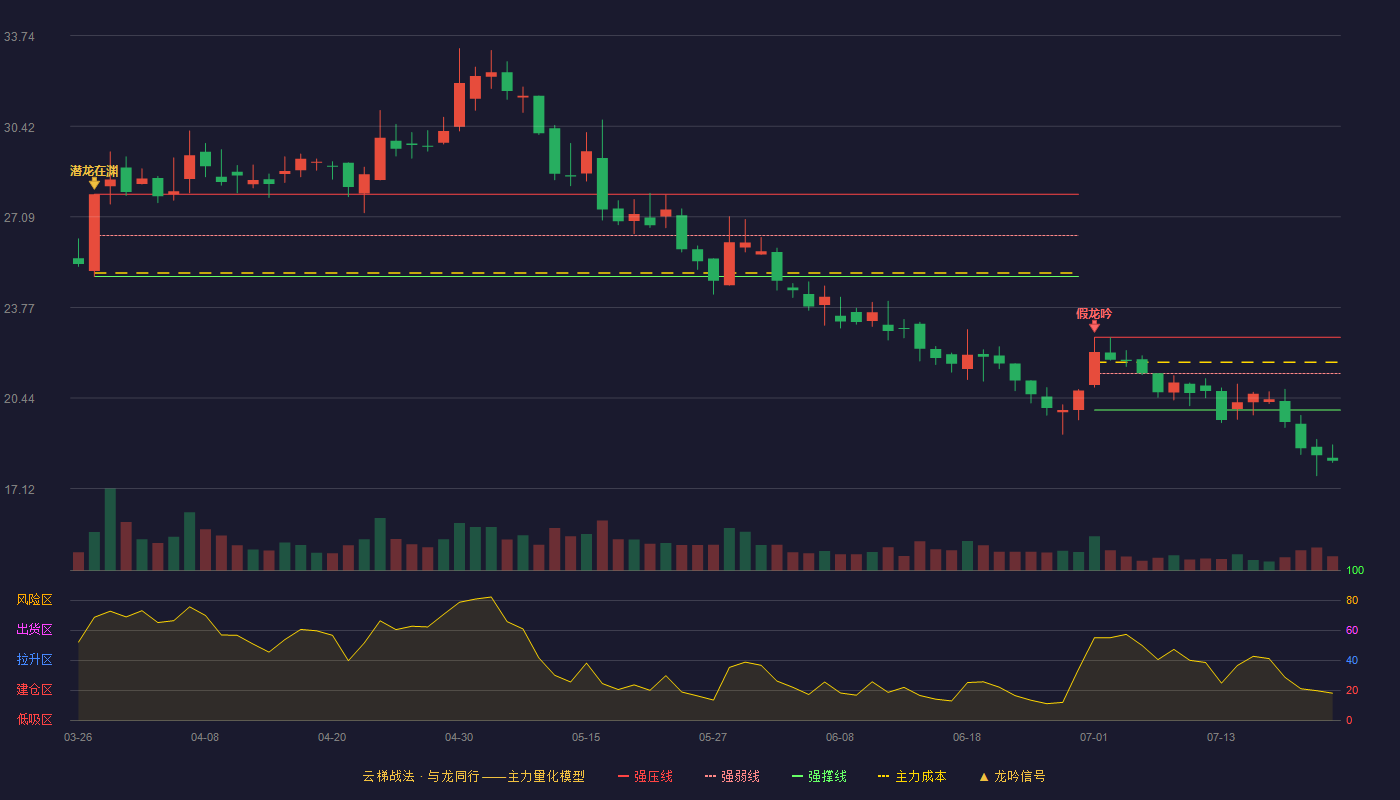Screen dimensions: 1400x800
Task: Click the 30.42 price axis label
Action: coord(19,128)
